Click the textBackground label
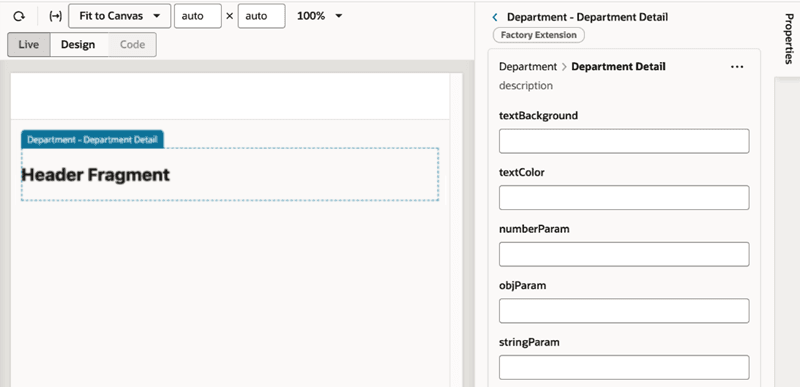 click(538, 116)
